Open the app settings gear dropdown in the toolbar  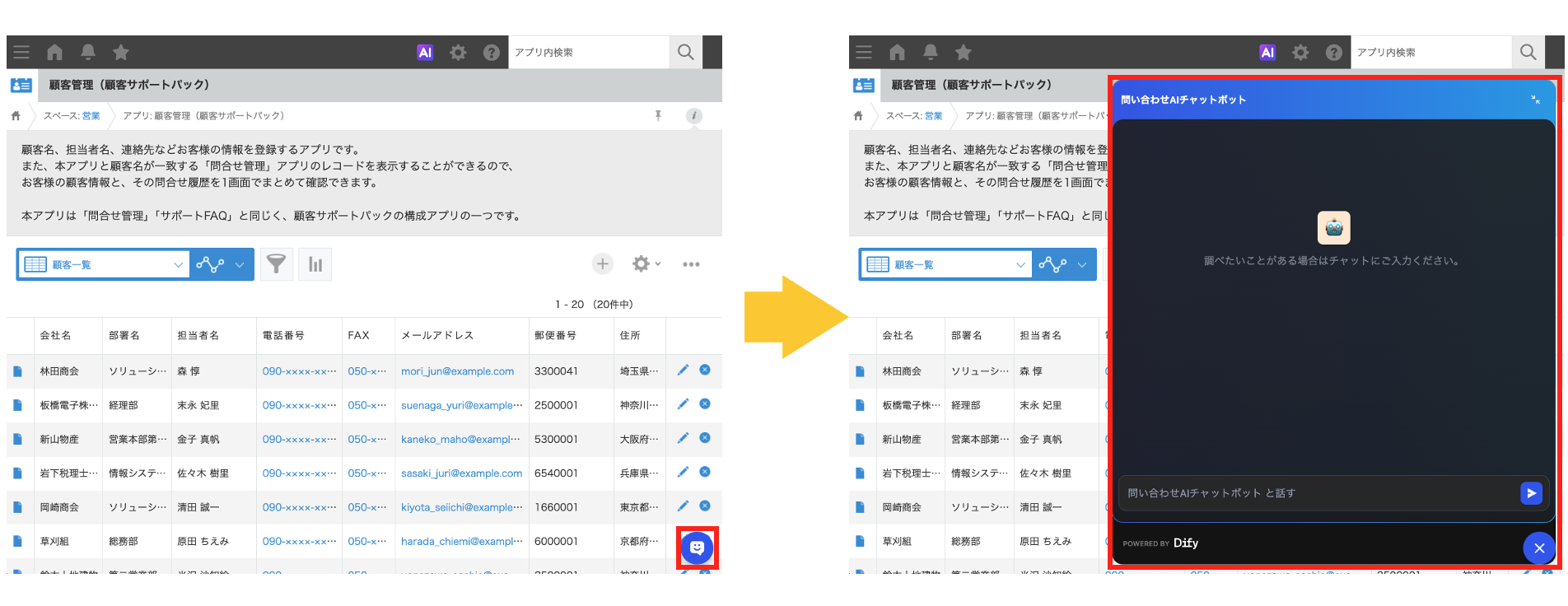pyautogui.click(x=646, y=263)
